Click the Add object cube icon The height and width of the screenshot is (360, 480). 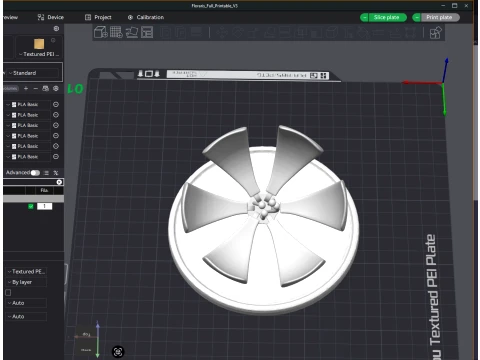[x=101, y=32]
